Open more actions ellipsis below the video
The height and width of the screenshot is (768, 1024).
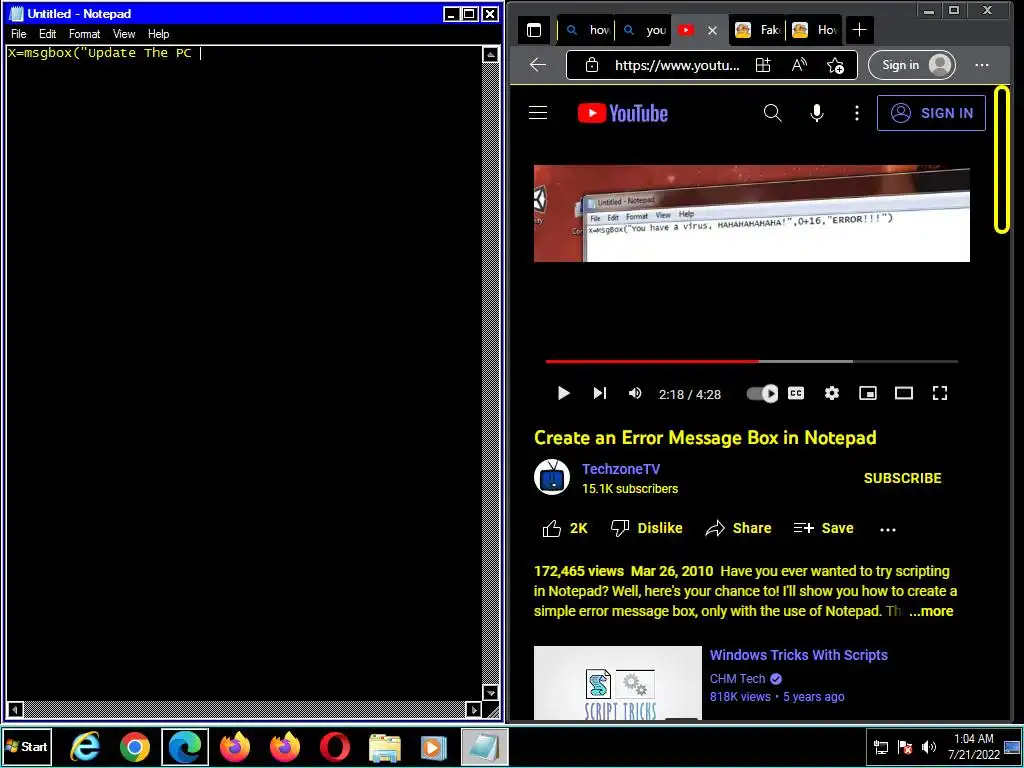888,530
